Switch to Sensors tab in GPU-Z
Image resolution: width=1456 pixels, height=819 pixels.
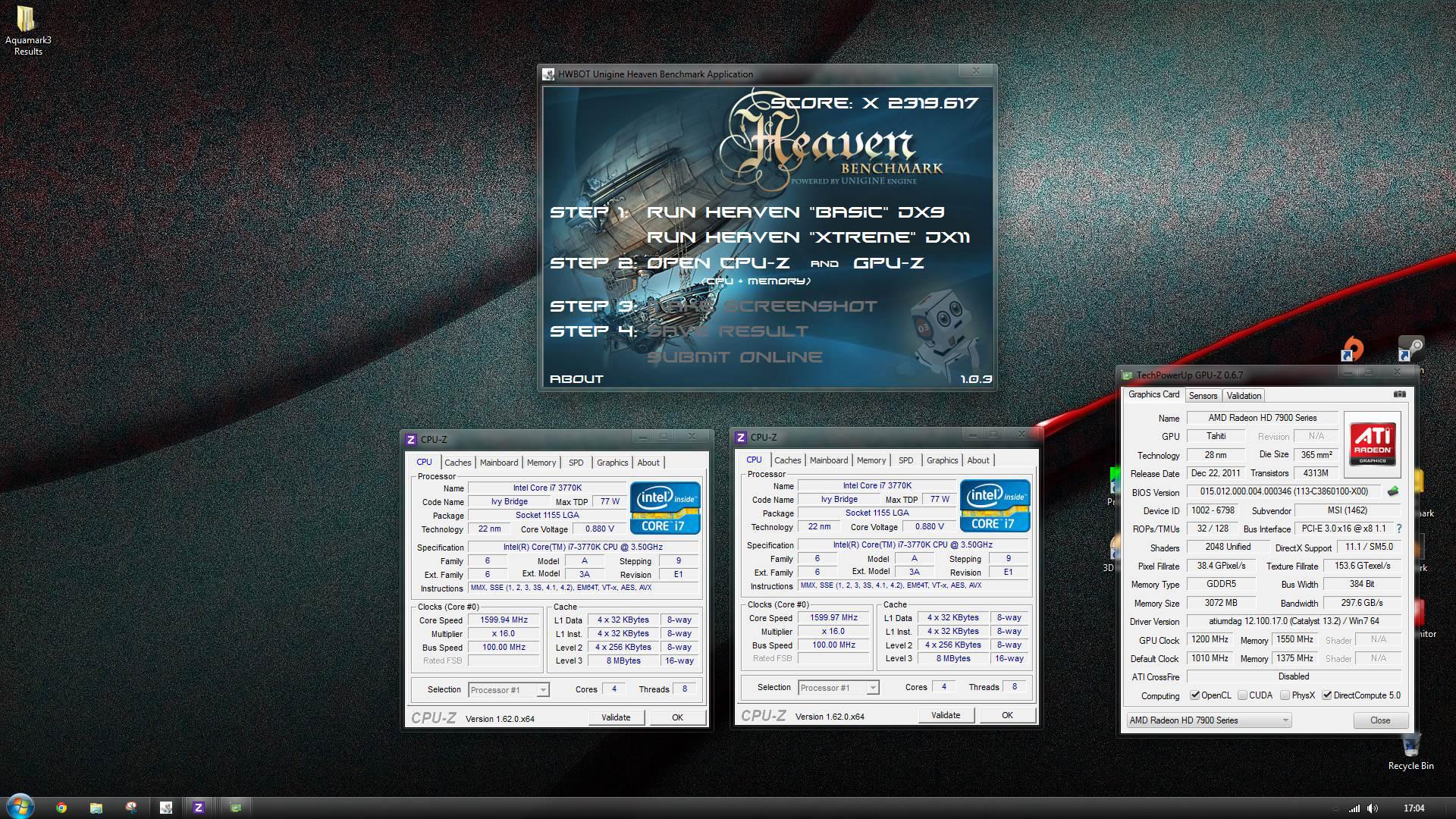coord(1203,395)
